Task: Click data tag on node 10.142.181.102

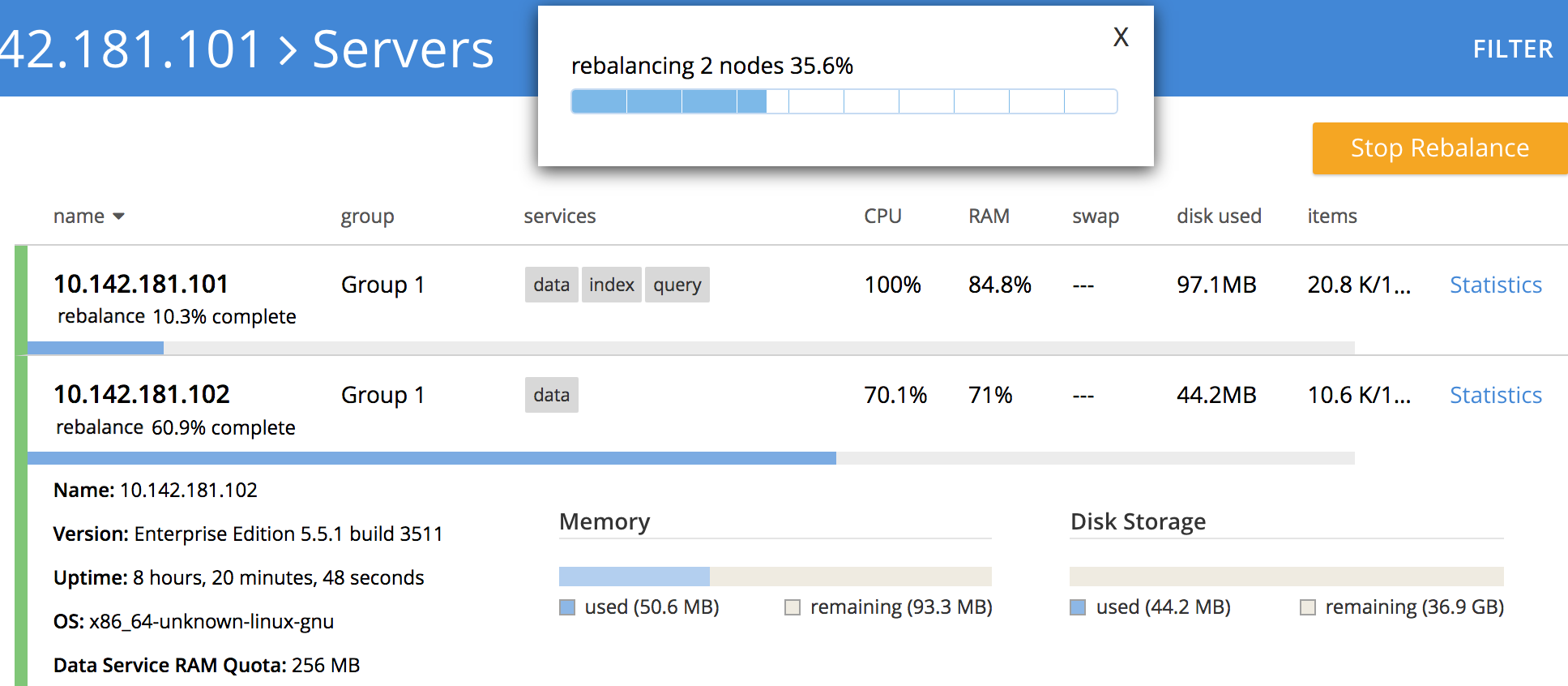Action: pyautogui.click(x=551, y=396)
